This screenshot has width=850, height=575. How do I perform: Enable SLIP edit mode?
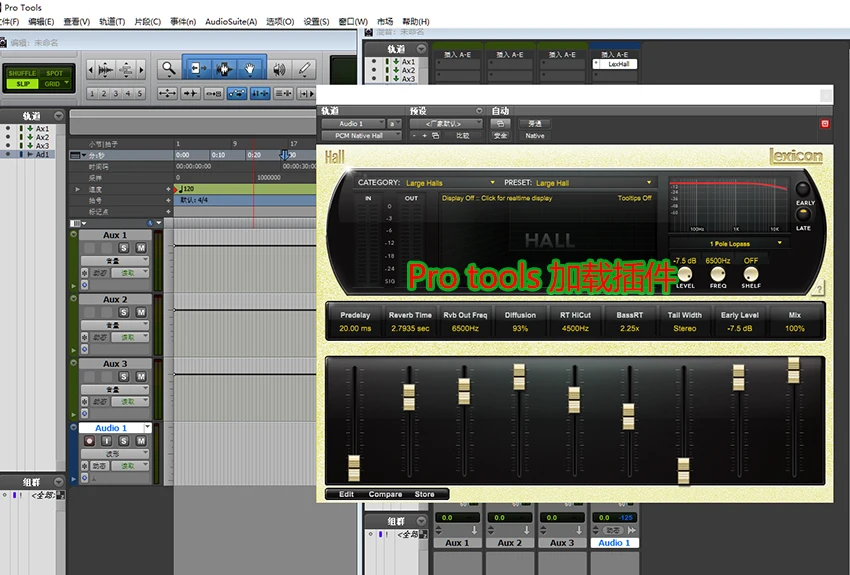coord(23,84)
